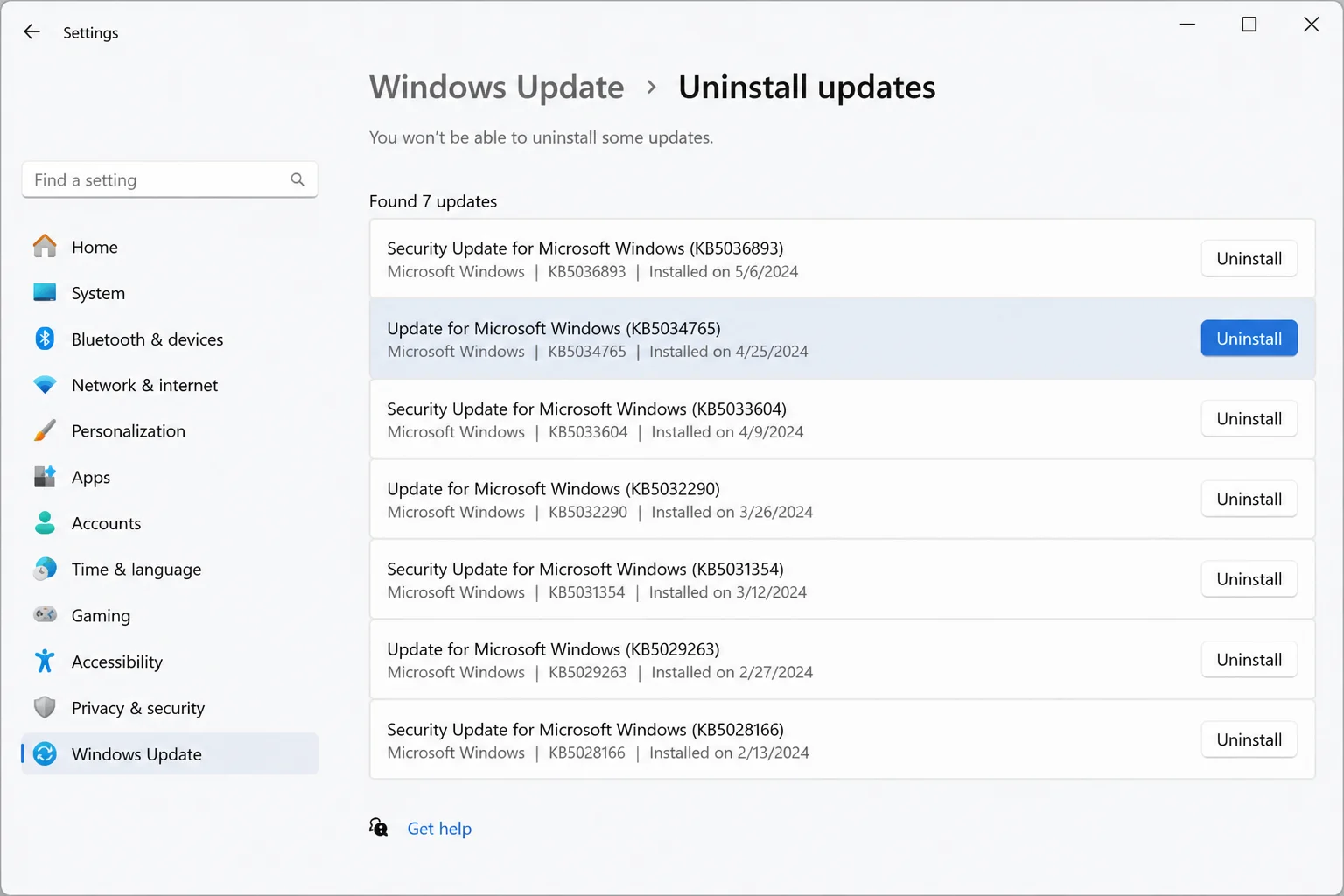Click the Home house icon
The image size is (1344, 896).
coord(45,247)
